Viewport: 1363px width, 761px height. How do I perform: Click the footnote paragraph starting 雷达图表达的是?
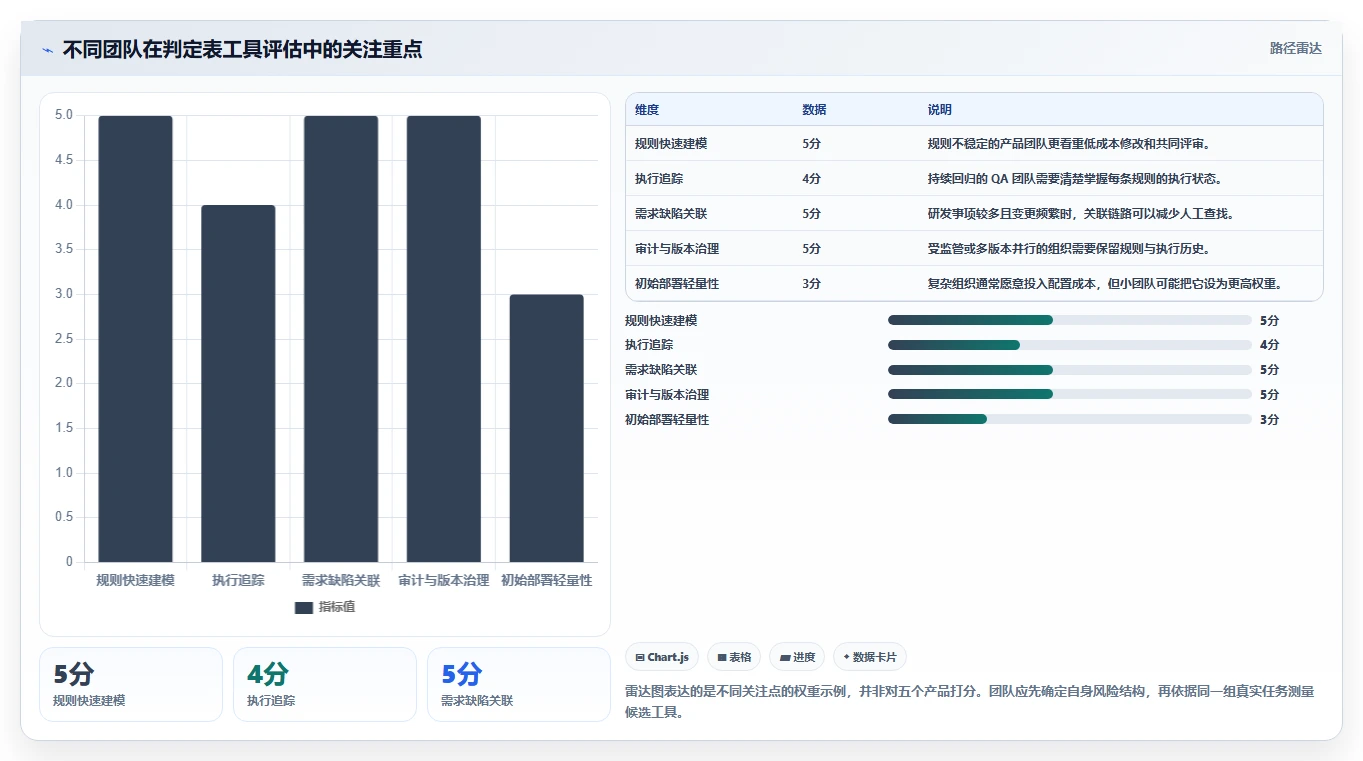point(969,702)
